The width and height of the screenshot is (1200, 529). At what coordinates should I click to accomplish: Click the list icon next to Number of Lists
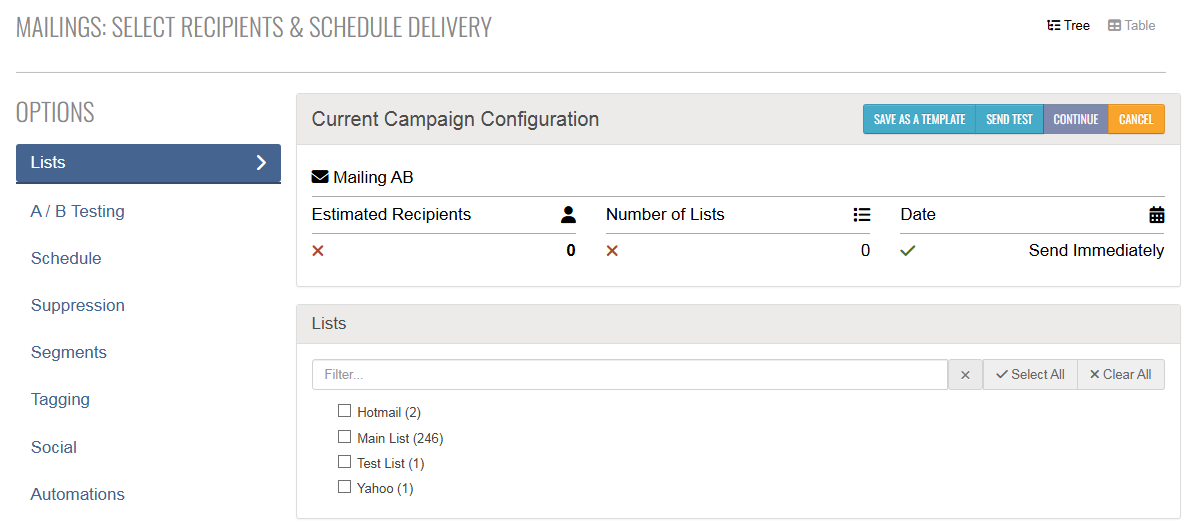pyautogui.click(x=862, y=214)
